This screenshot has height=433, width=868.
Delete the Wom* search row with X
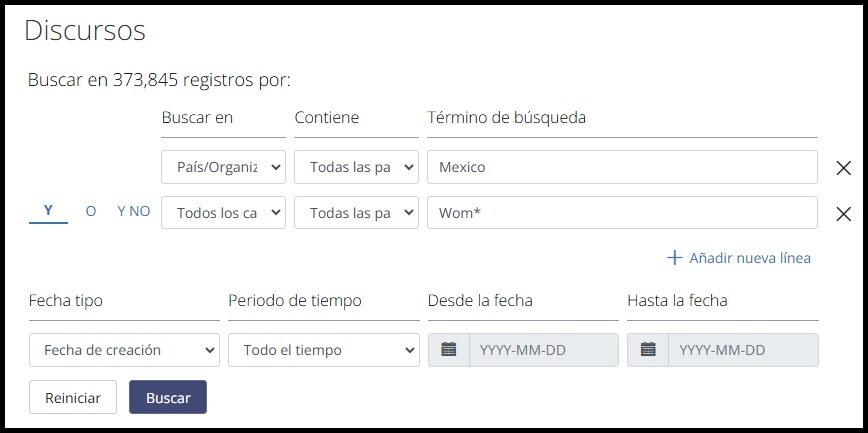tap(843, 213)
